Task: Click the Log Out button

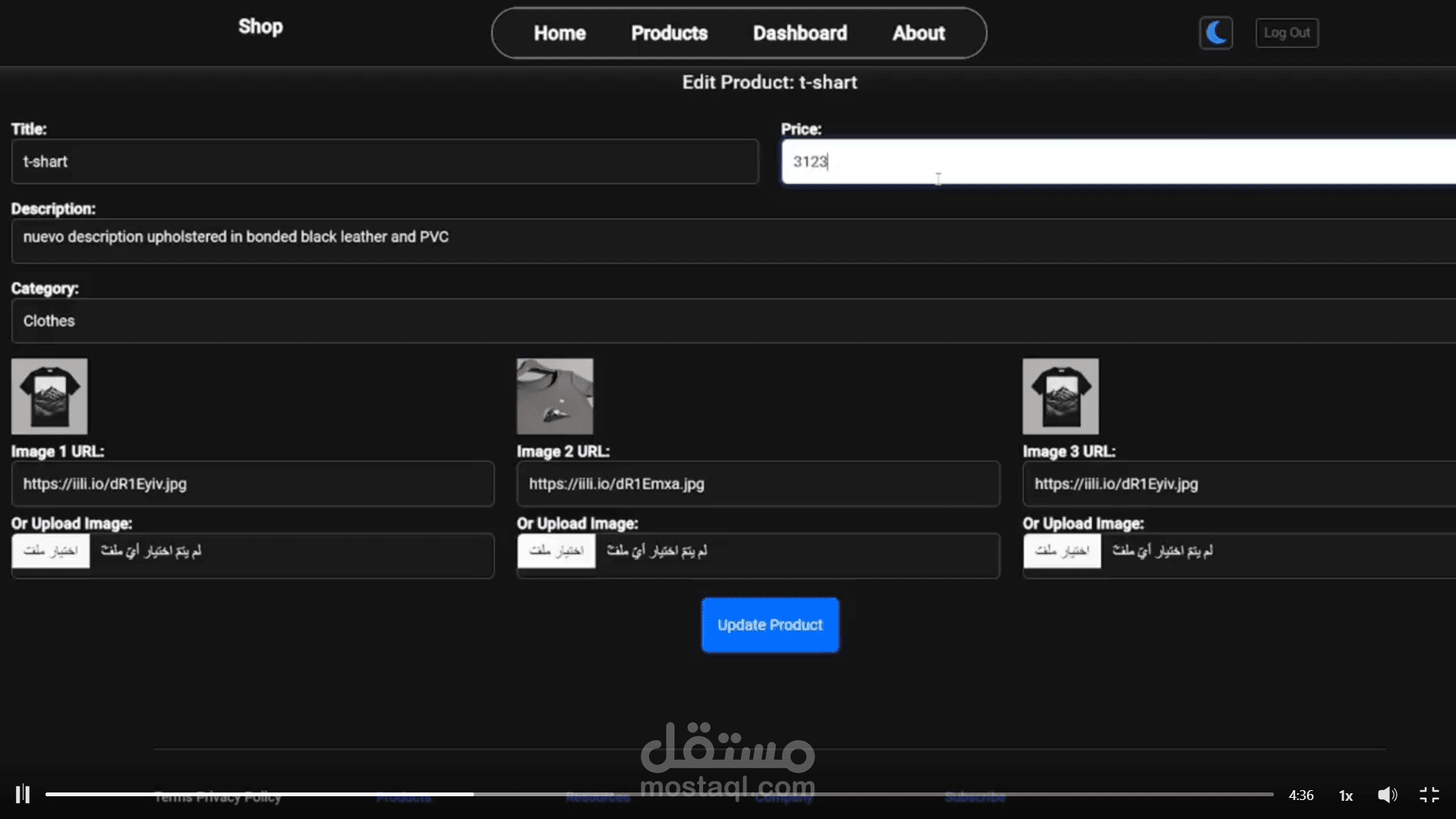Action: coord(1287,33)
